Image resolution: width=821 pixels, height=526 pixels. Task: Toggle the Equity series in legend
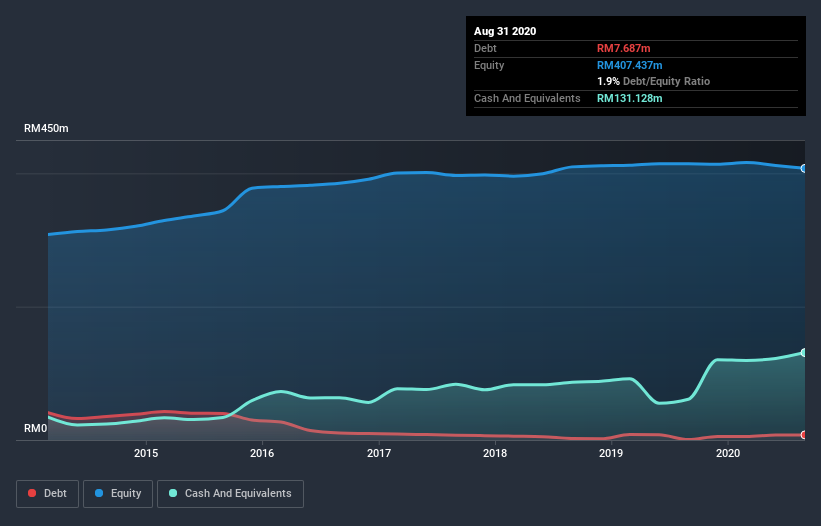(x=117, y=493)
